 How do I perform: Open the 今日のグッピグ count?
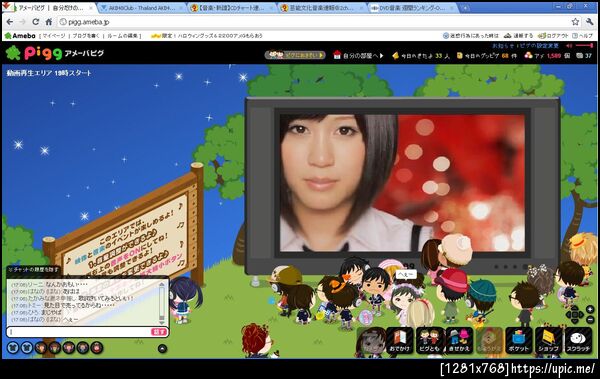pyautogui.click(x=487, y=56)
